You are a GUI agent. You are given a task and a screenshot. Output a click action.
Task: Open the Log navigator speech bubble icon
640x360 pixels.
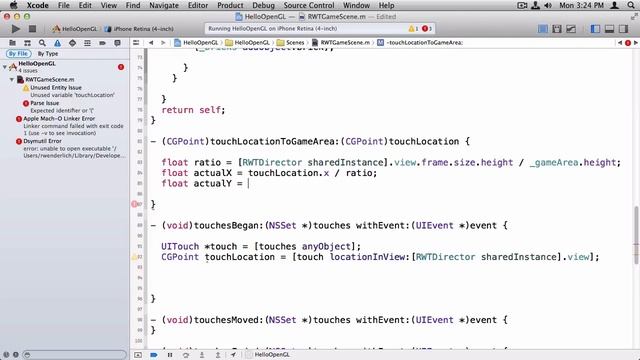coord(117,43)
